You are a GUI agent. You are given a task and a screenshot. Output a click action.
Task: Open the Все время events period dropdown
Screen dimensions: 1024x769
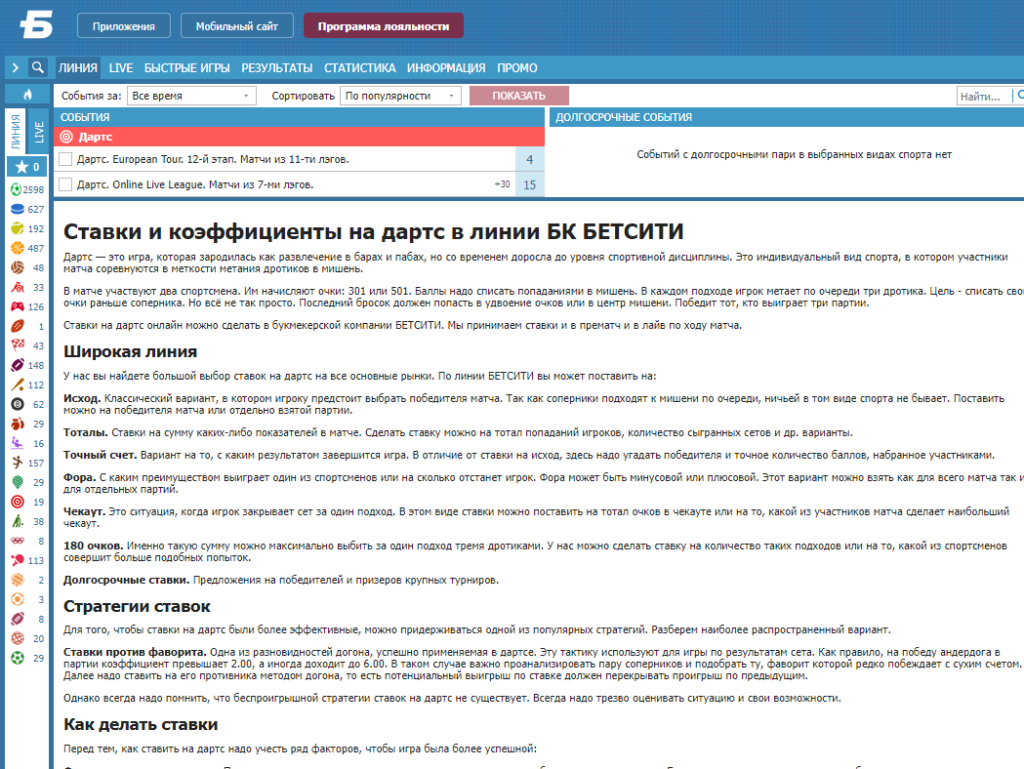coord(191,96)
